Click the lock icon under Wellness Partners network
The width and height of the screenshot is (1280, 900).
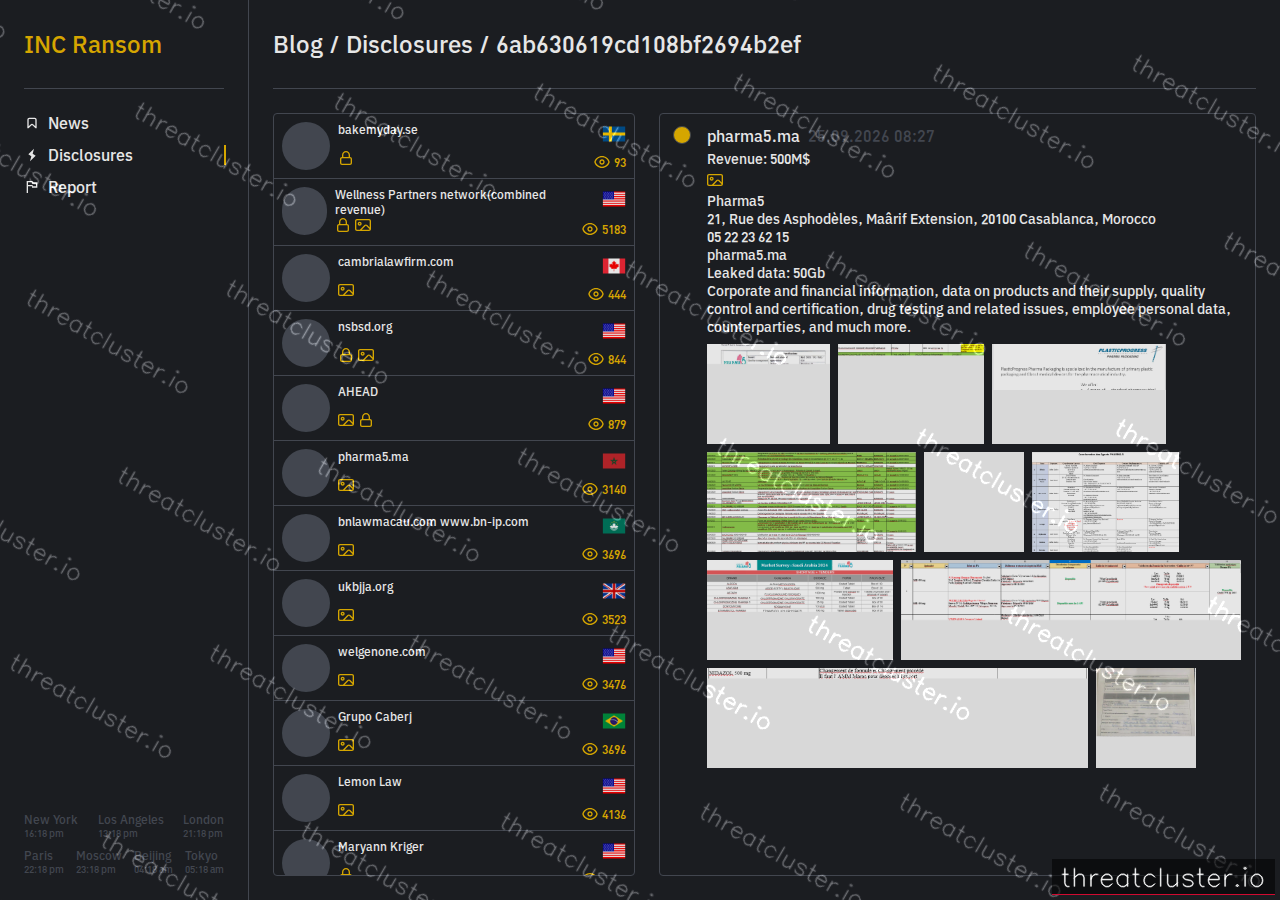pos(343,225)
